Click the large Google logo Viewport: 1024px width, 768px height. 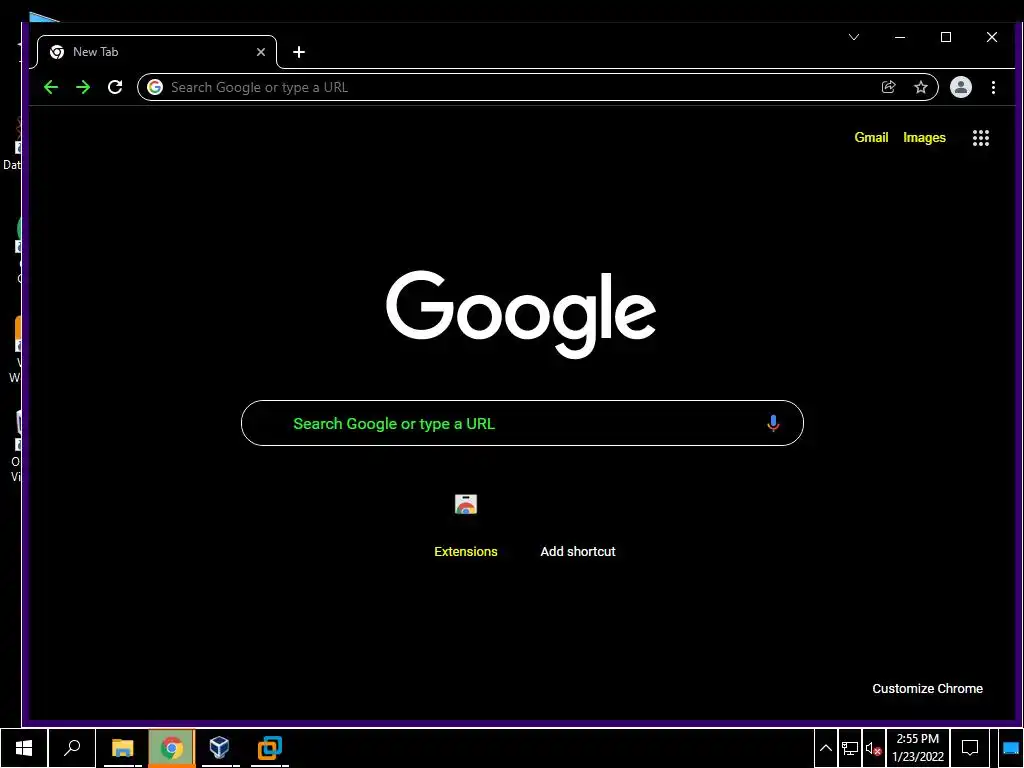[521, 313]
